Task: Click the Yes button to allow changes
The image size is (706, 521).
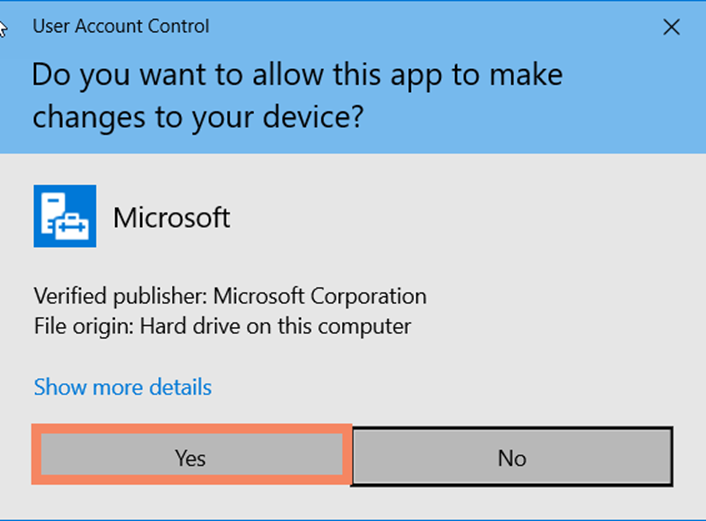Action: point(191,454)
